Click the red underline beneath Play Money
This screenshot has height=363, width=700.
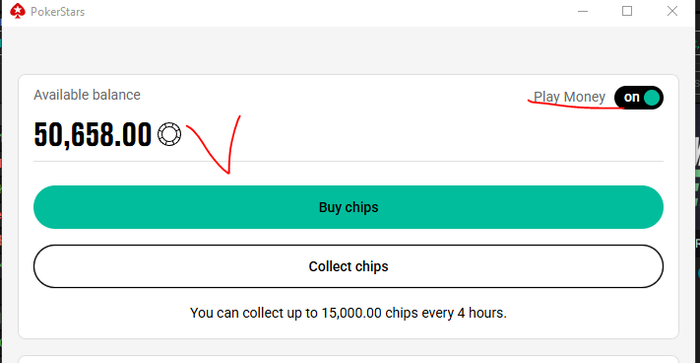pos(576,105)
